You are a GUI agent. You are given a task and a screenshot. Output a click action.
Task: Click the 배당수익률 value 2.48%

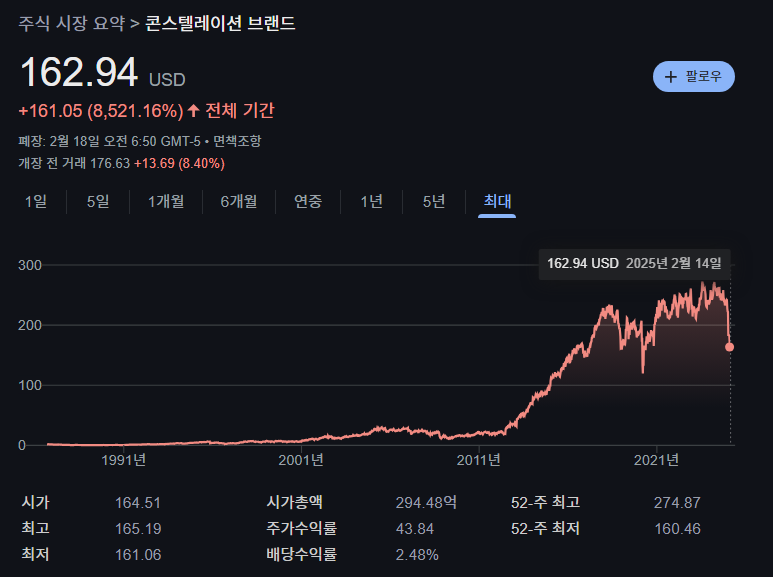coord(417,555)
